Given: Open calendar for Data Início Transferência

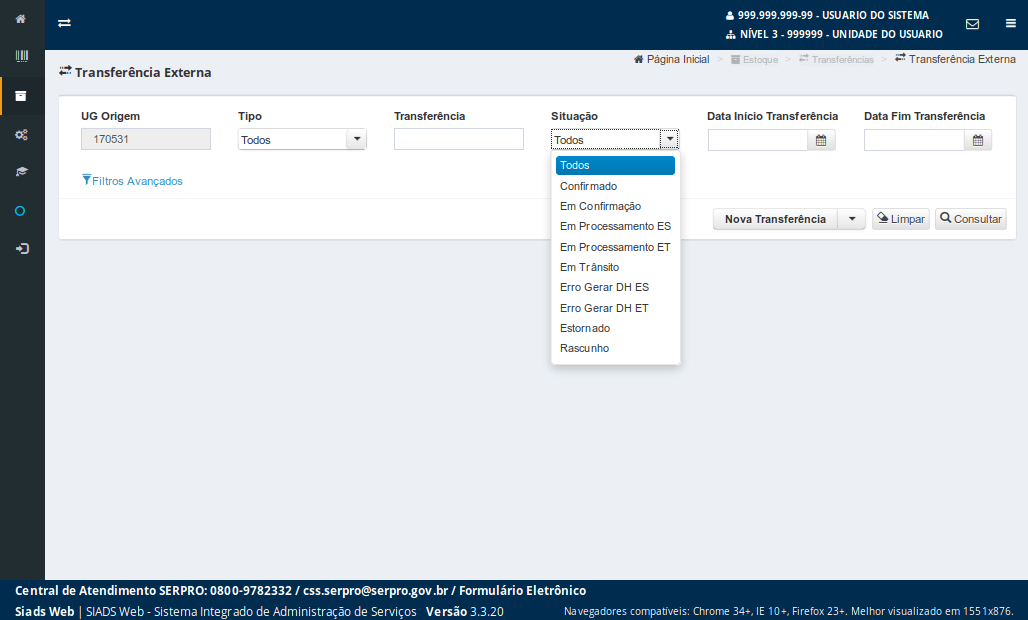Looking at the screenshot, I should point(821,140).
